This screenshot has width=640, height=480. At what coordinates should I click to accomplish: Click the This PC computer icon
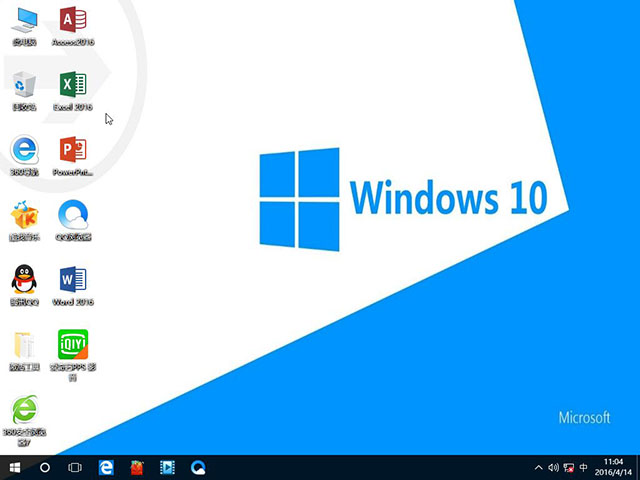click(24, 20)
